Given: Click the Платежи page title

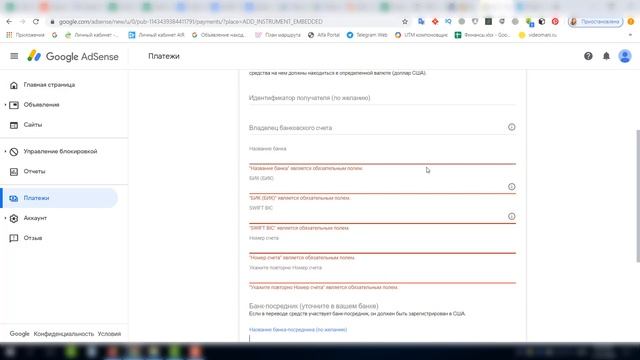Looking at the screenshot, I should [164, 56].
